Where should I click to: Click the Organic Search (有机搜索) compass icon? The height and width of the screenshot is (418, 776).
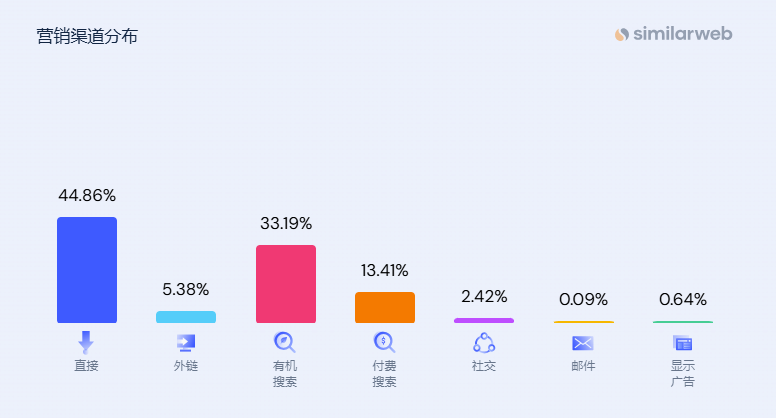point(285,342)
